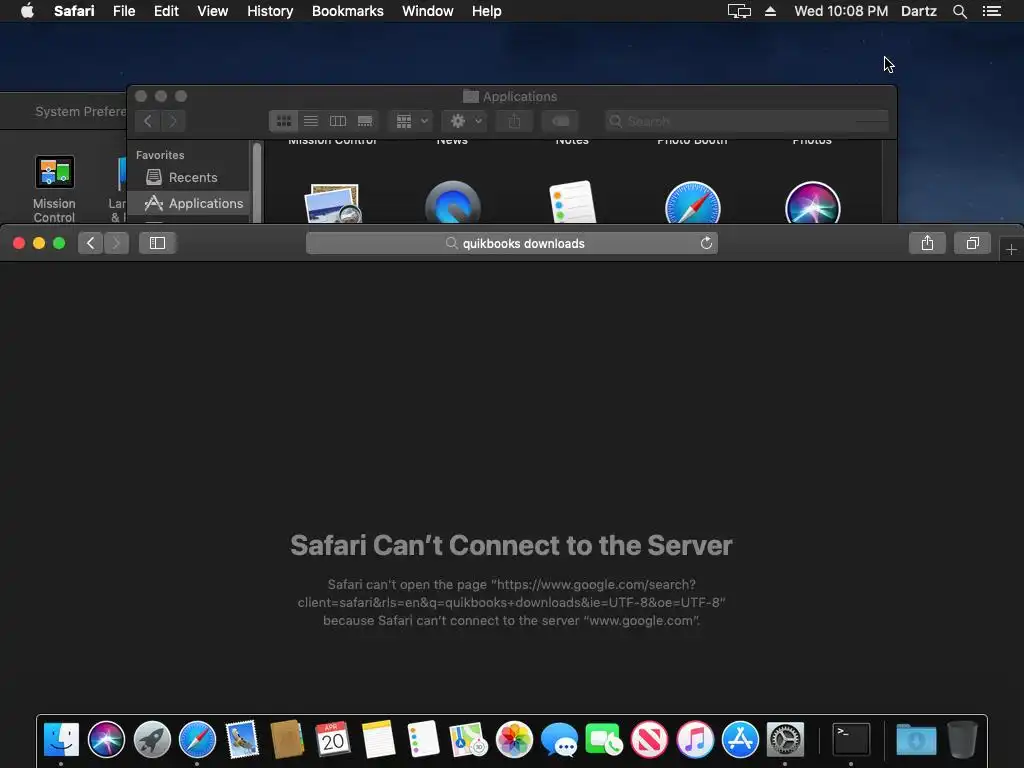Open Notification Center

click(x=991, y=11)
